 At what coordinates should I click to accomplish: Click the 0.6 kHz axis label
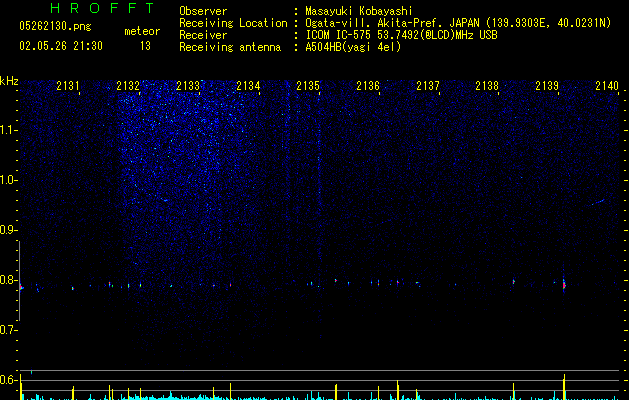tap(8, 380)
